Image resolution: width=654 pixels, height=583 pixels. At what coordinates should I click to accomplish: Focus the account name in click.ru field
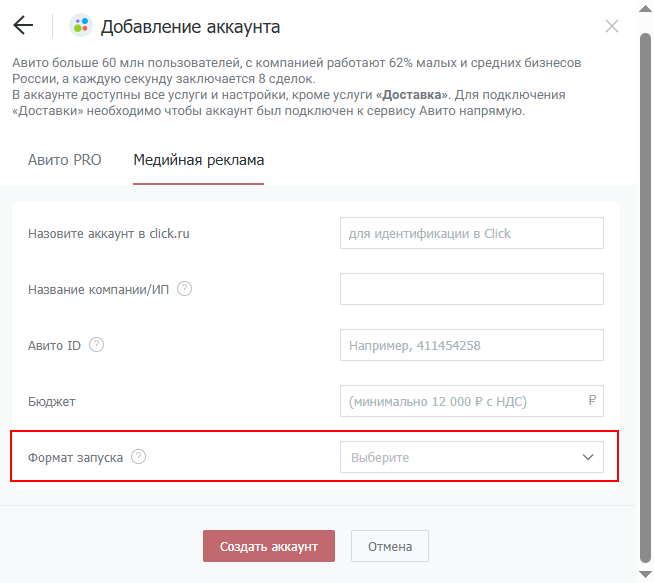click(x=471, y=233)
